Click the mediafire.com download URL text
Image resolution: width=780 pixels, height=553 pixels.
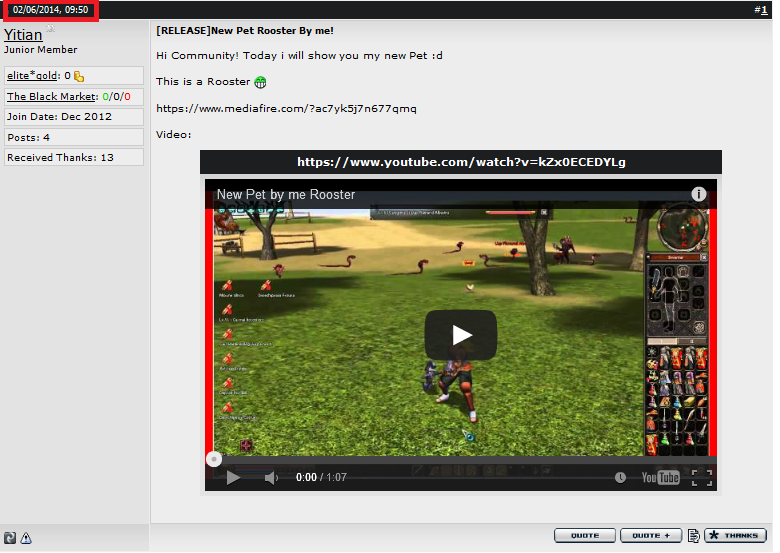tap(286, 108)
